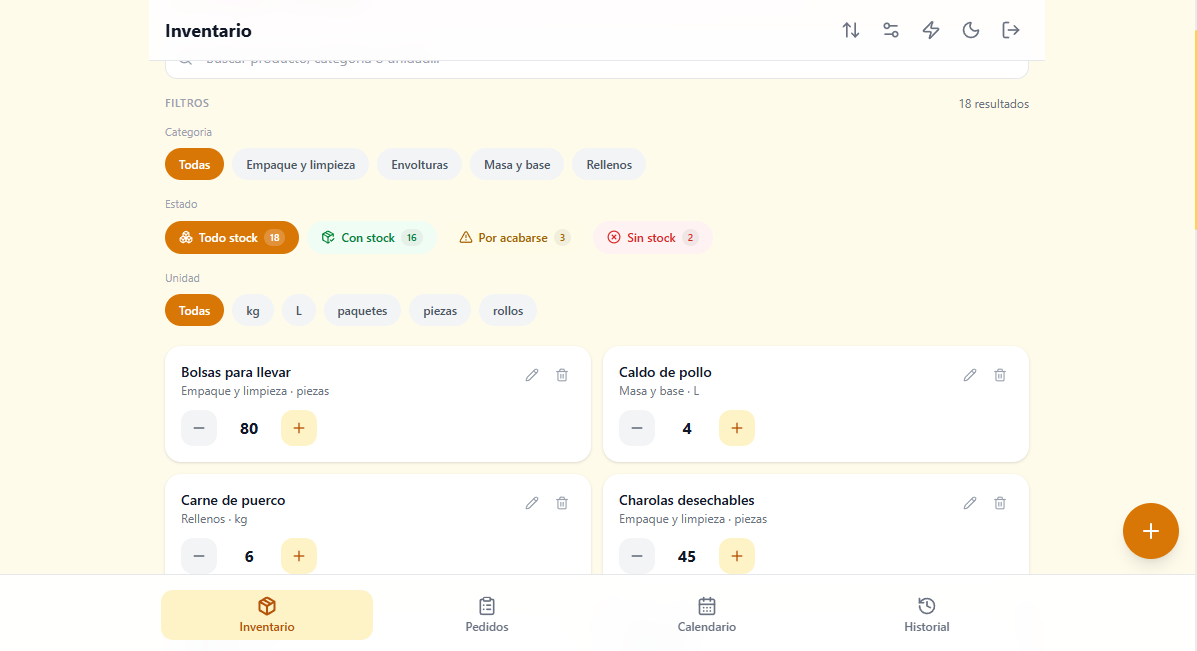
Task: Decrease Carne de puerco quantity
Action: [x=198, y=556]
